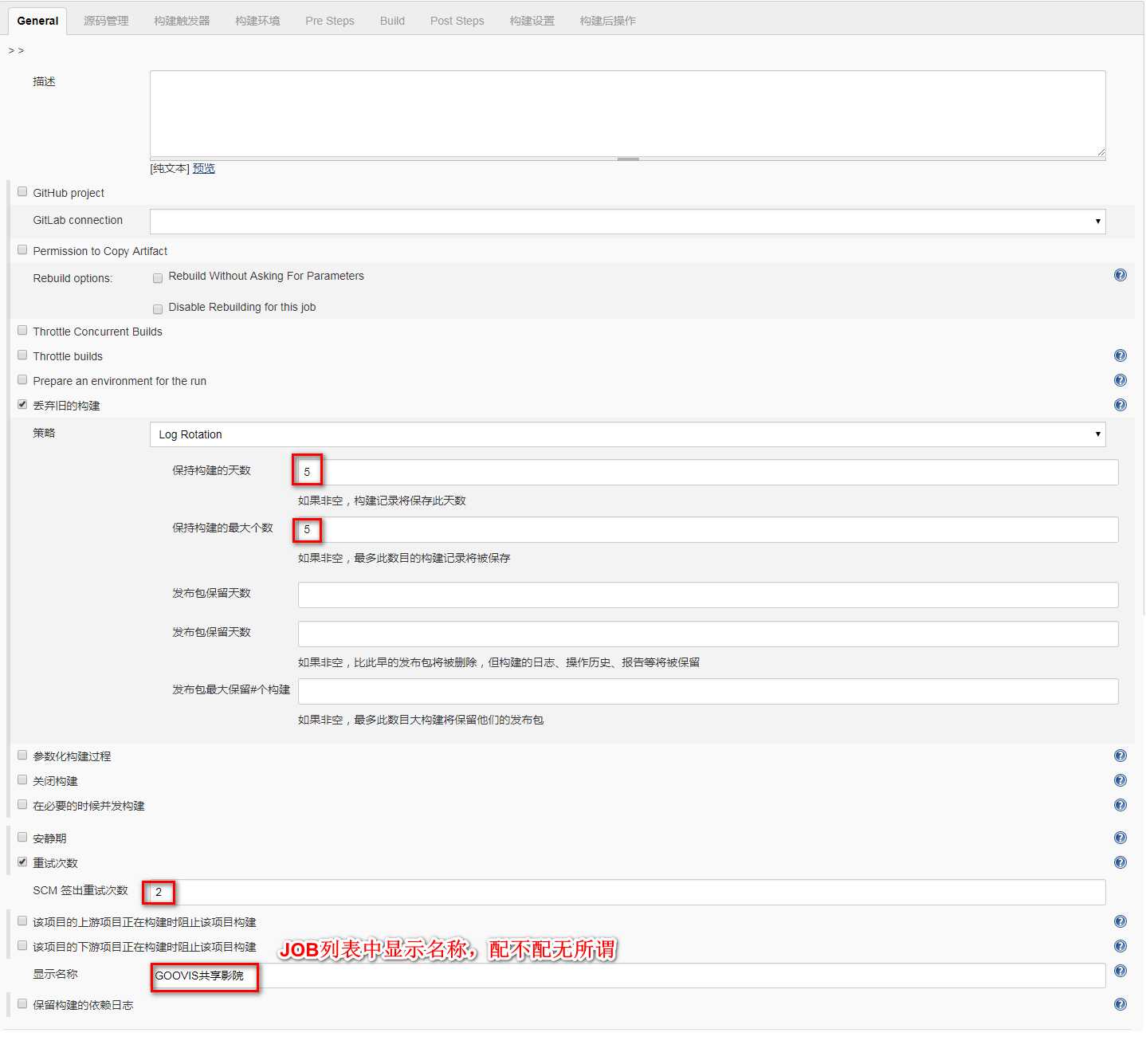1146x1064 pixels.
Task: Grab the description textarea resize handle
Action: (628, 159)
